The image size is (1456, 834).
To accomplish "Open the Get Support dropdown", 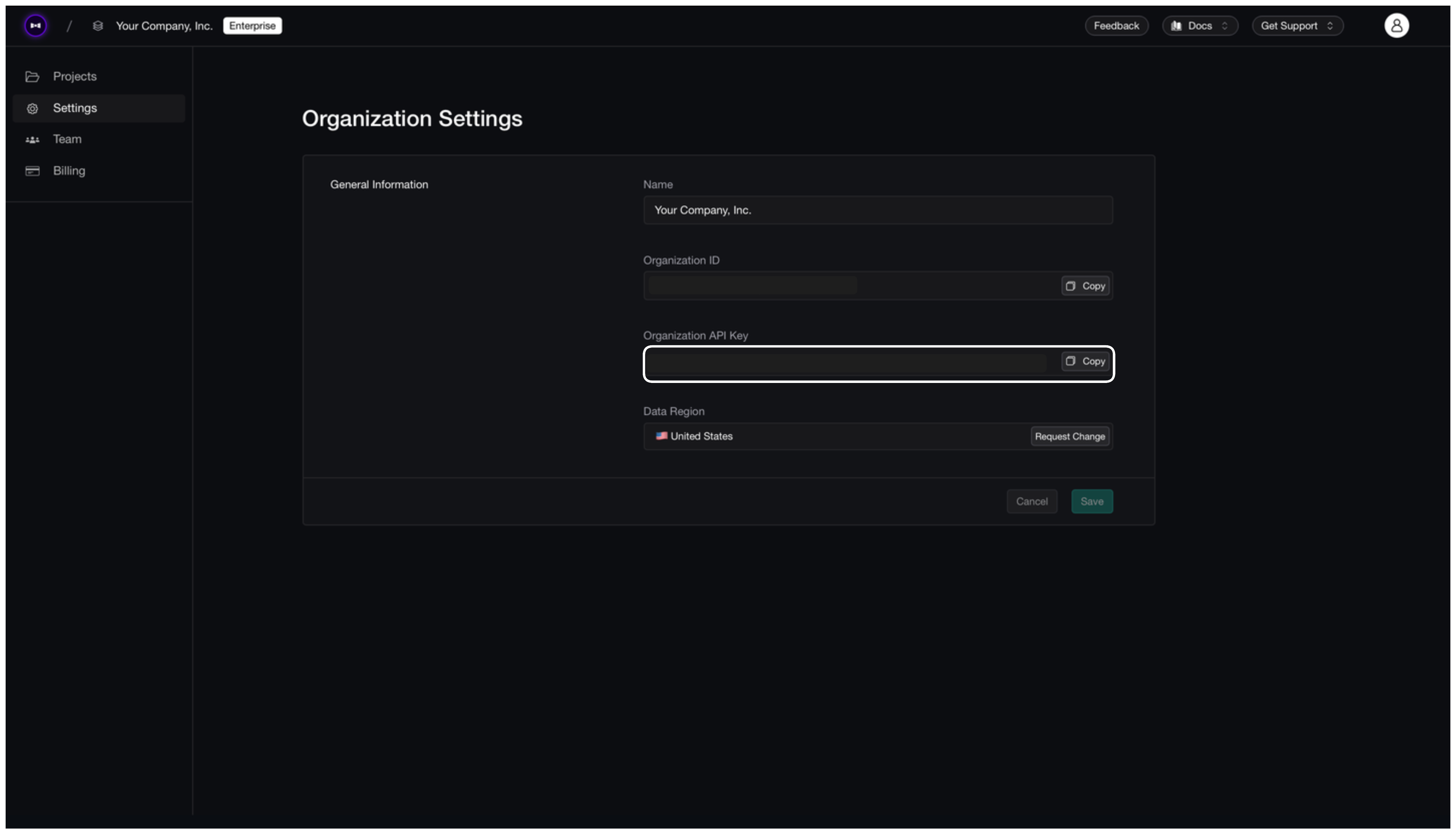I will click(1297, 25).
